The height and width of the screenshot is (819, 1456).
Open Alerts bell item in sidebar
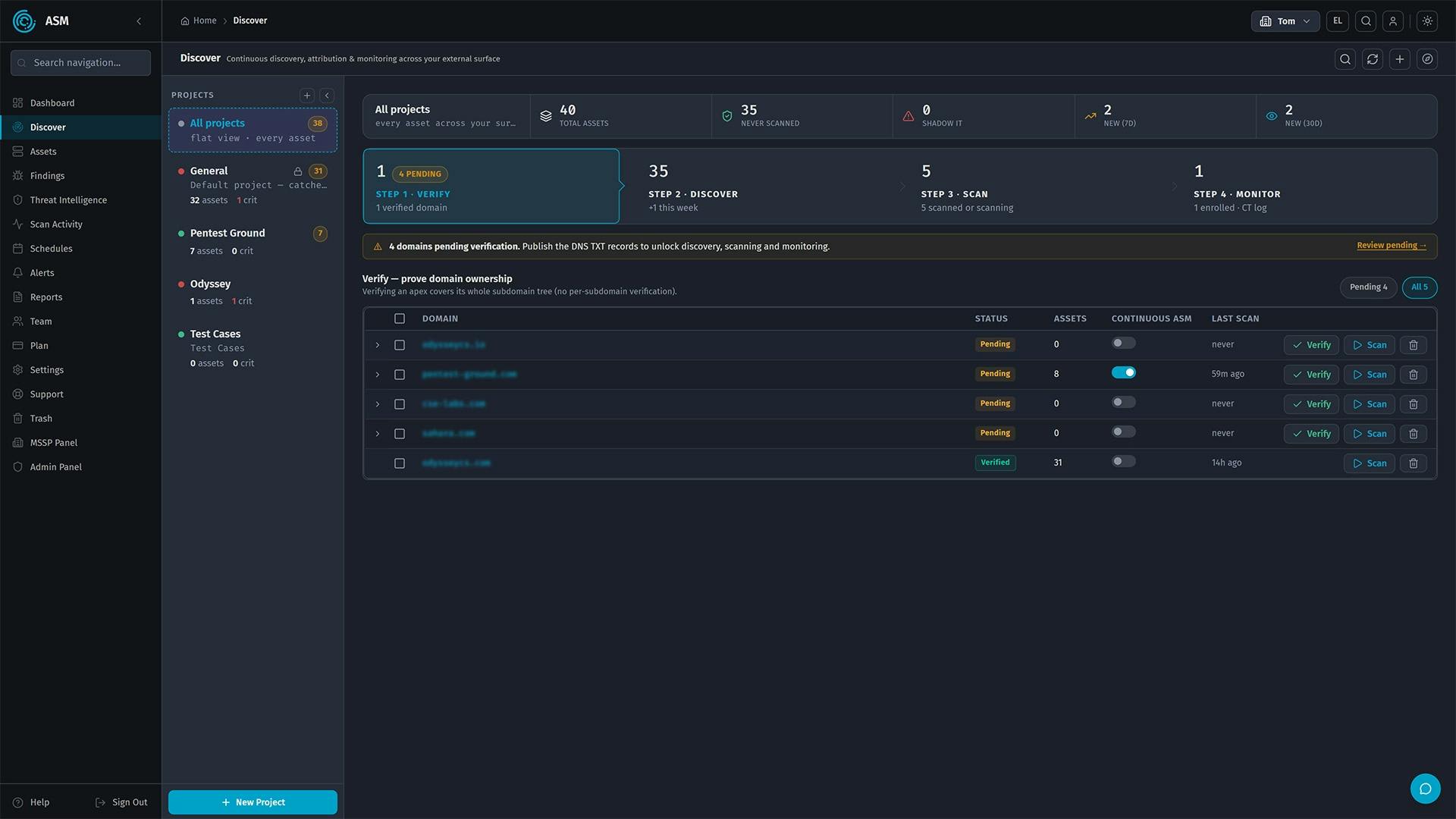tap(80, 273)
